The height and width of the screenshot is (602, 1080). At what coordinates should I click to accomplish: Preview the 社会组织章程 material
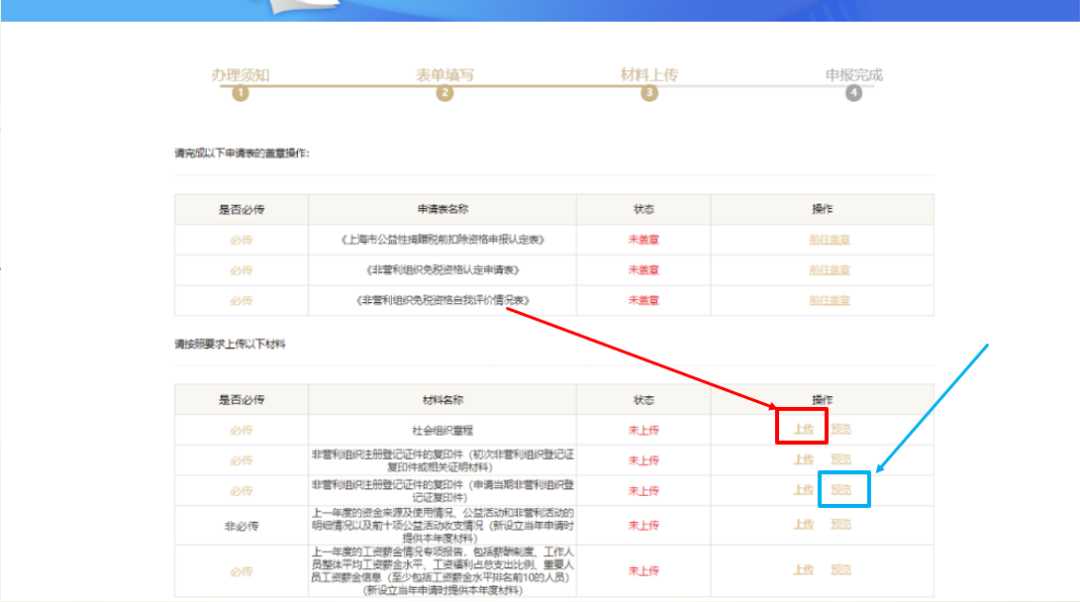point(841,430)
